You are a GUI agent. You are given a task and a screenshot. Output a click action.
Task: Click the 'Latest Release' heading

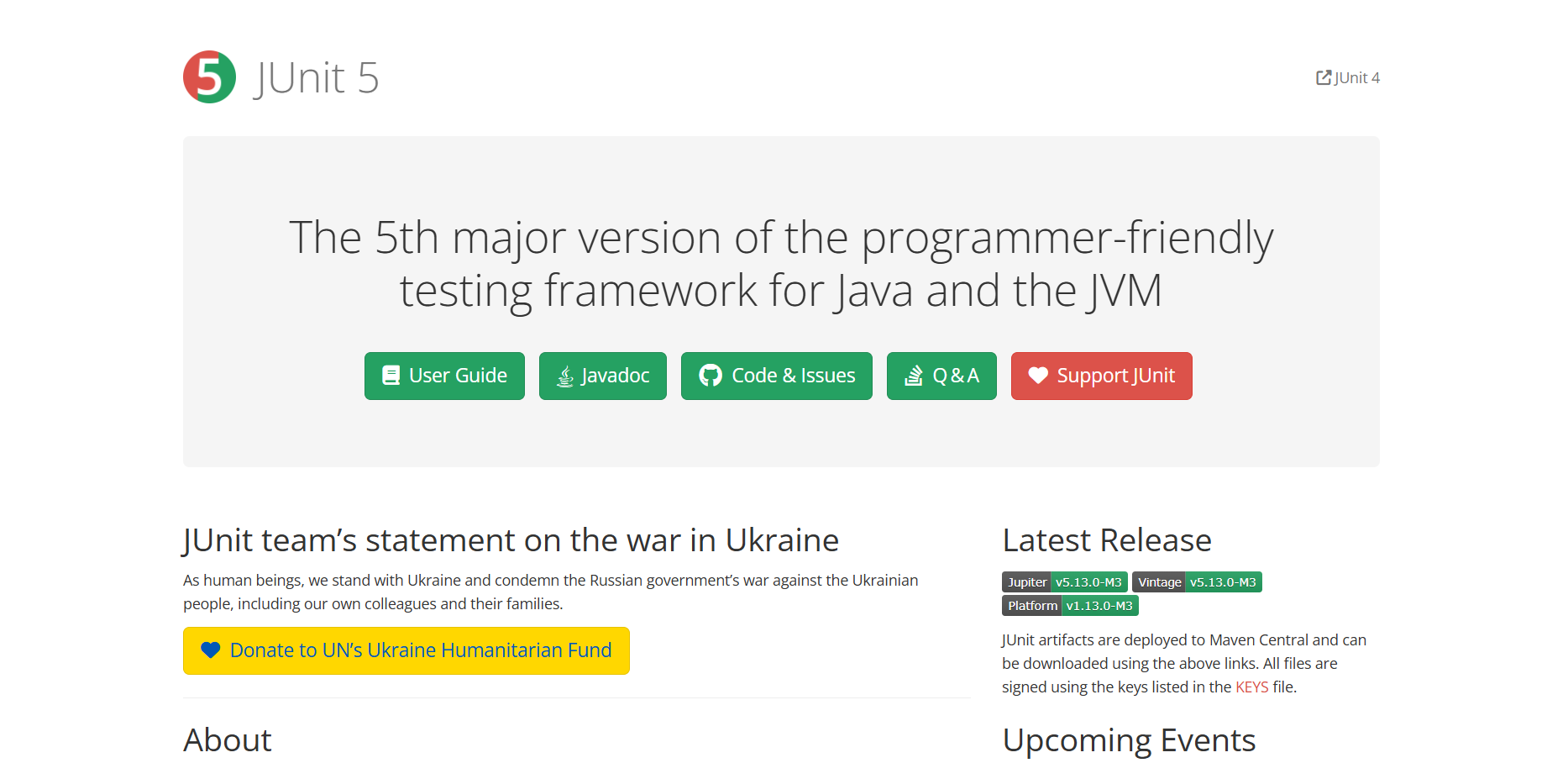pyautogui.click(x=1107, y=540)
